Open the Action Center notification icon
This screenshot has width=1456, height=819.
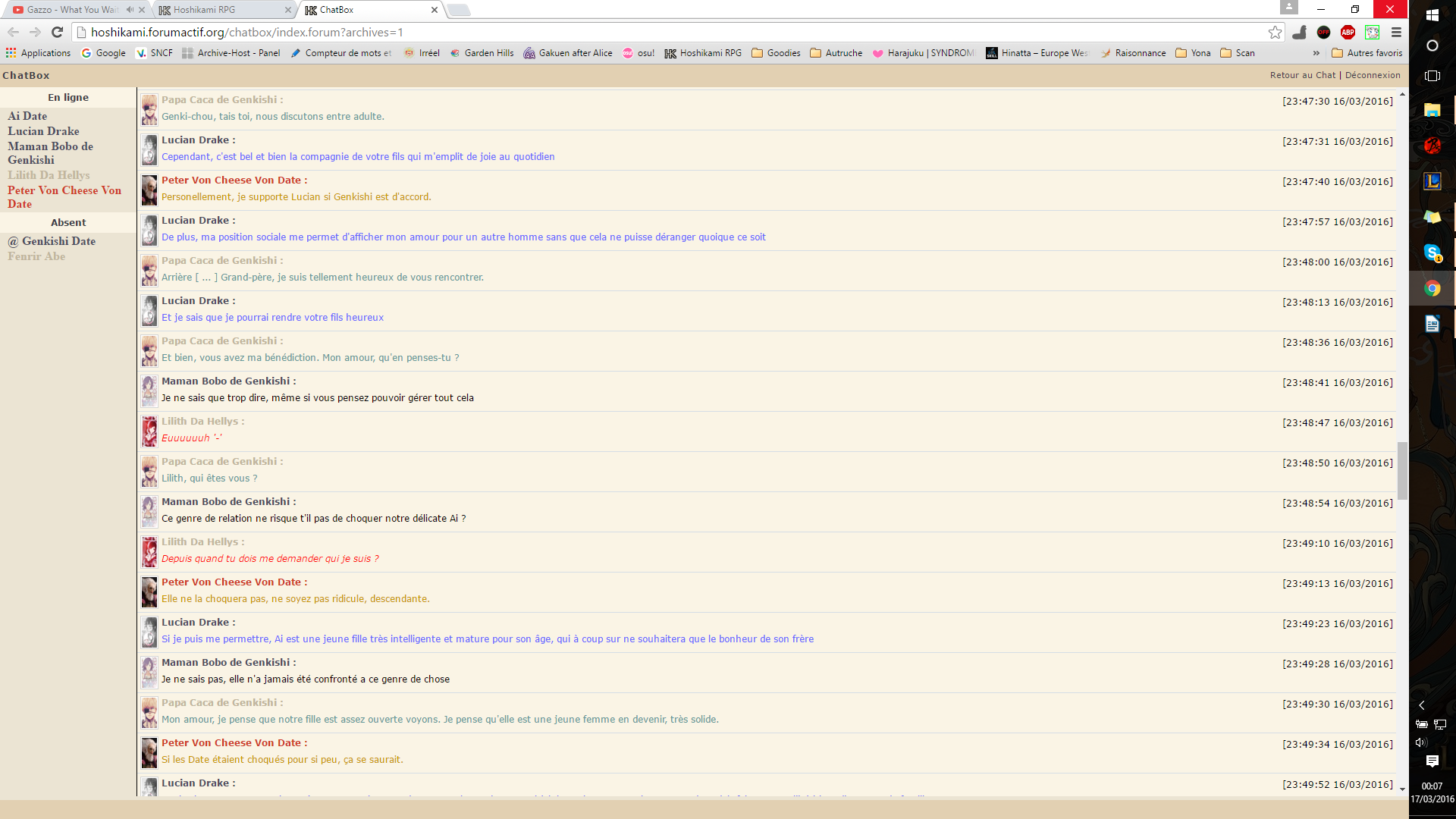tap(1432, 761)
